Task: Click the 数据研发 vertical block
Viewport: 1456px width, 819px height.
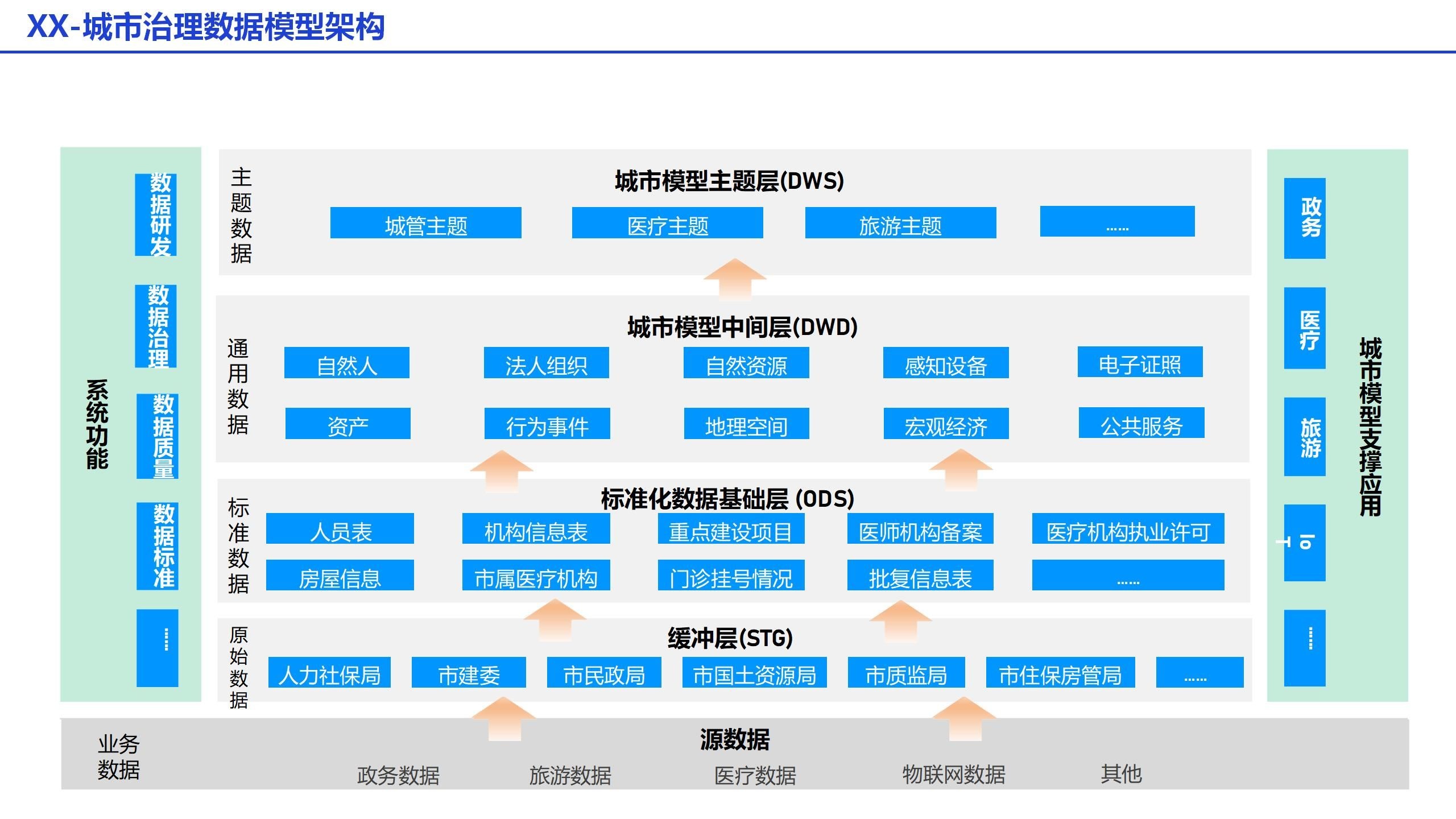Action: click(x=156, y=215)
